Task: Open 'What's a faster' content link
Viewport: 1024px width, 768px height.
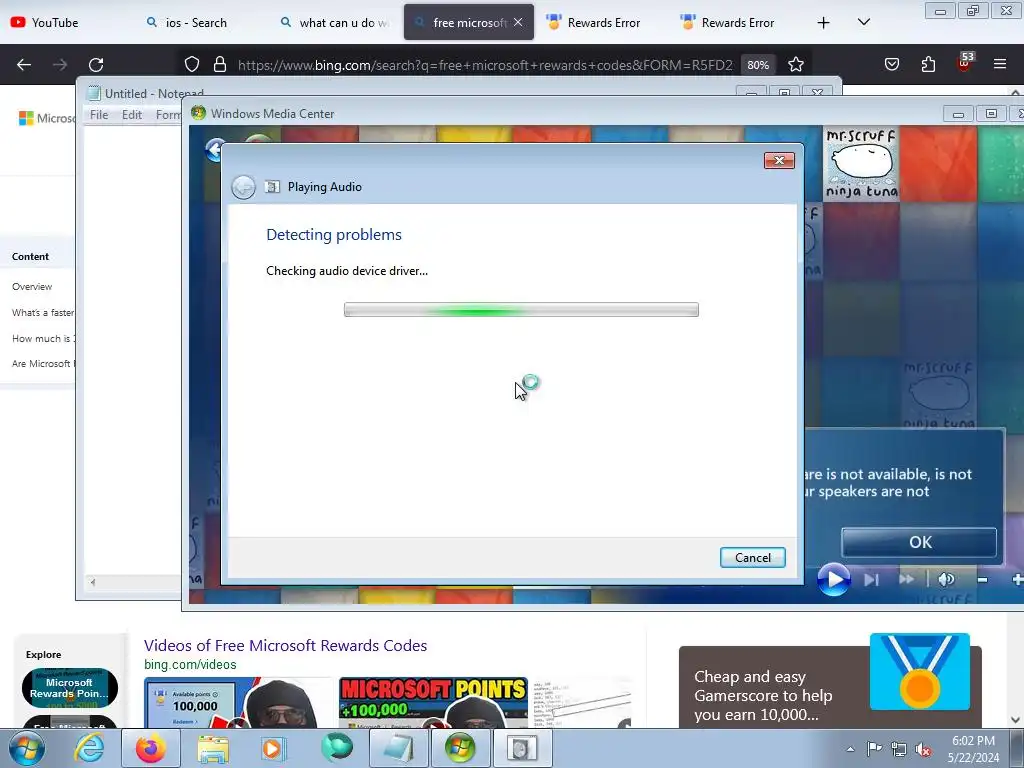Action: [42, 313]
